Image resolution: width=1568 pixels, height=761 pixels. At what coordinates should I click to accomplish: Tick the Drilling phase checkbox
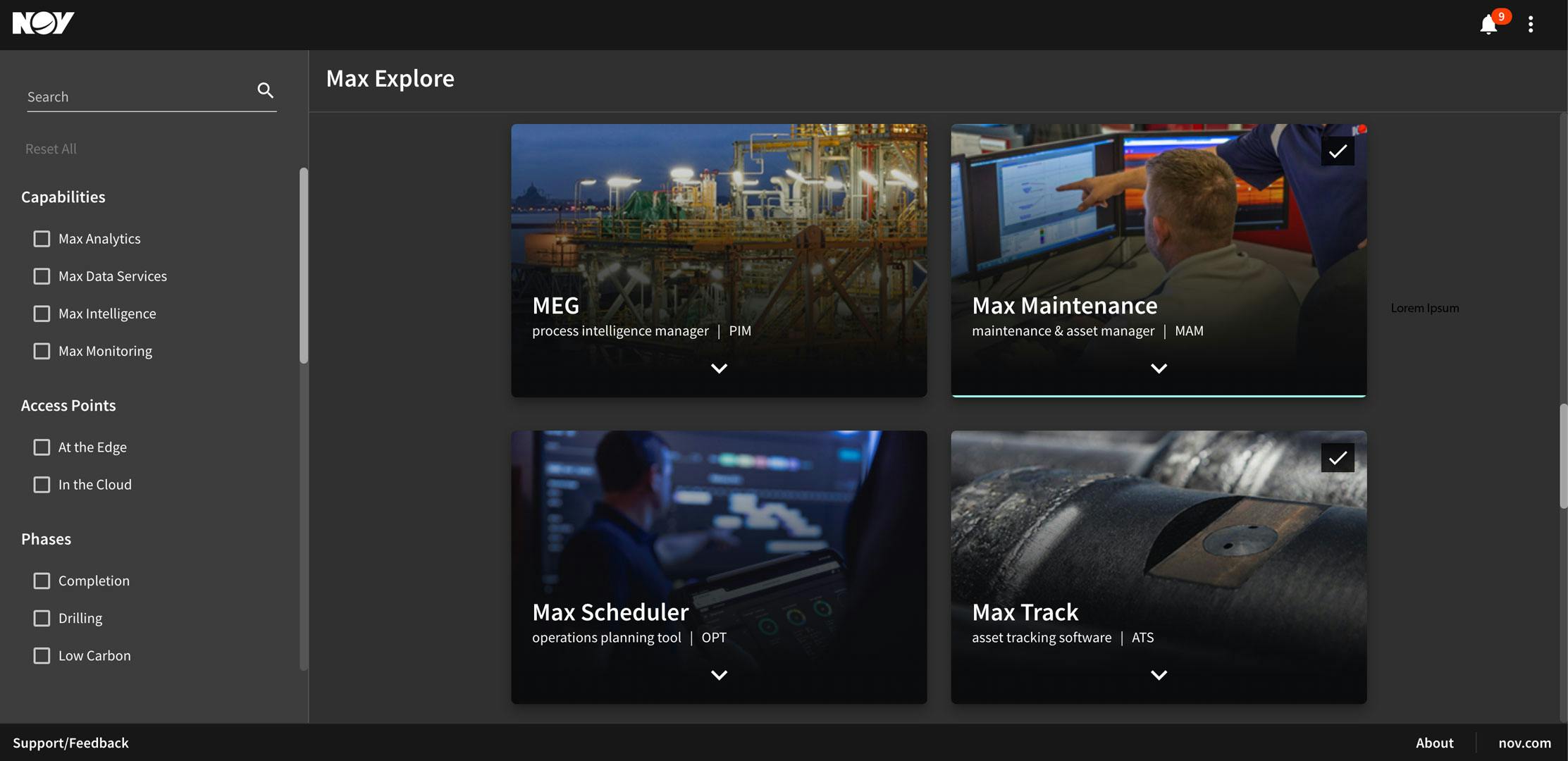click(x=42, y=618)
